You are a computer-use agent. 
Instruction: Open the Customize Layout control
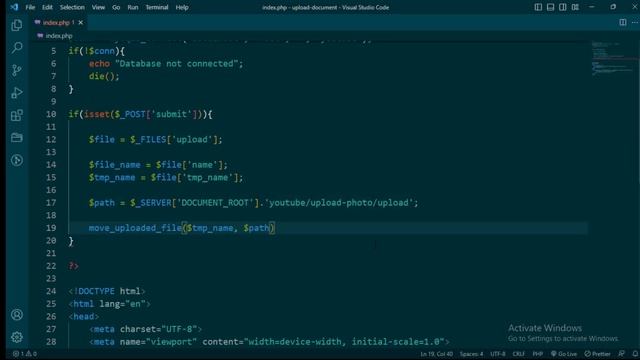[575, 7]
